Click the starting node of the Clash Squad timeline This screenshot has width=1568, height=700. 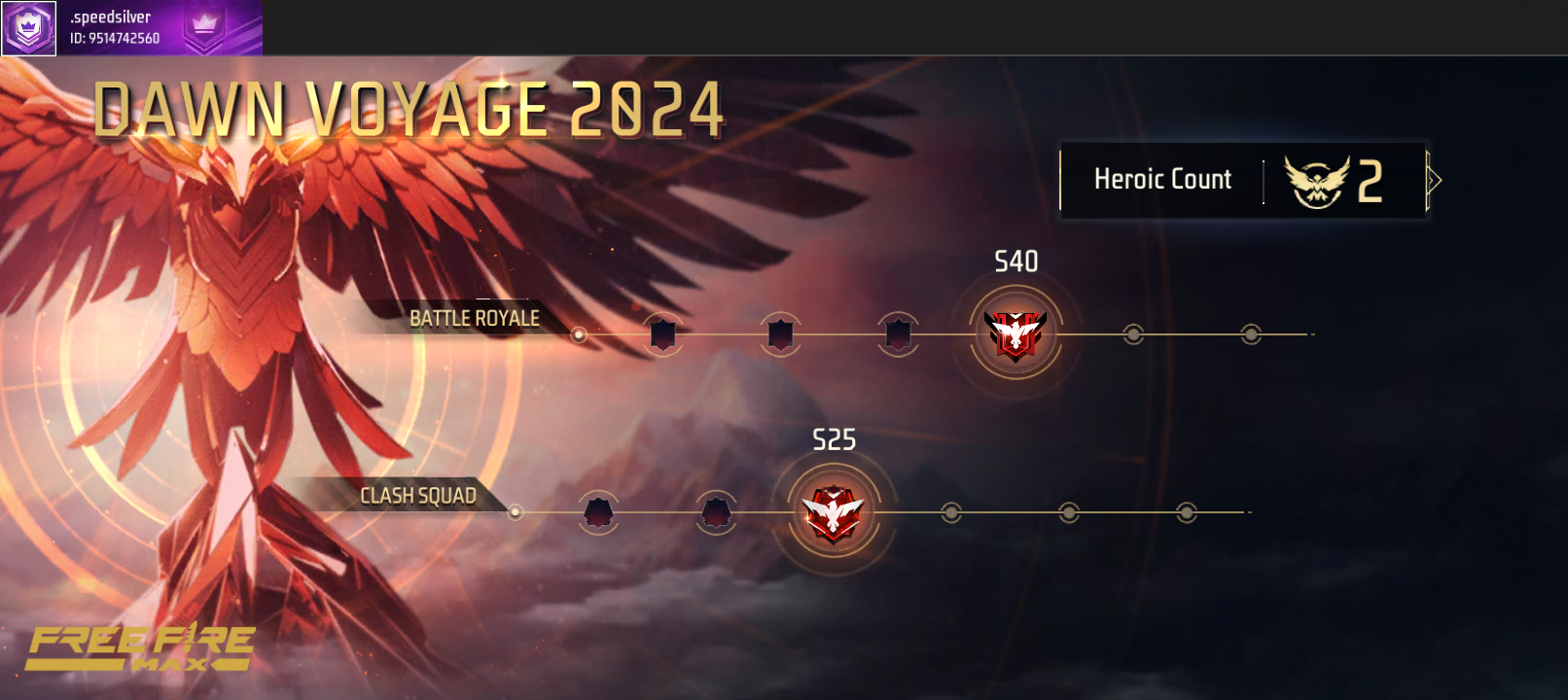point(516,512)
